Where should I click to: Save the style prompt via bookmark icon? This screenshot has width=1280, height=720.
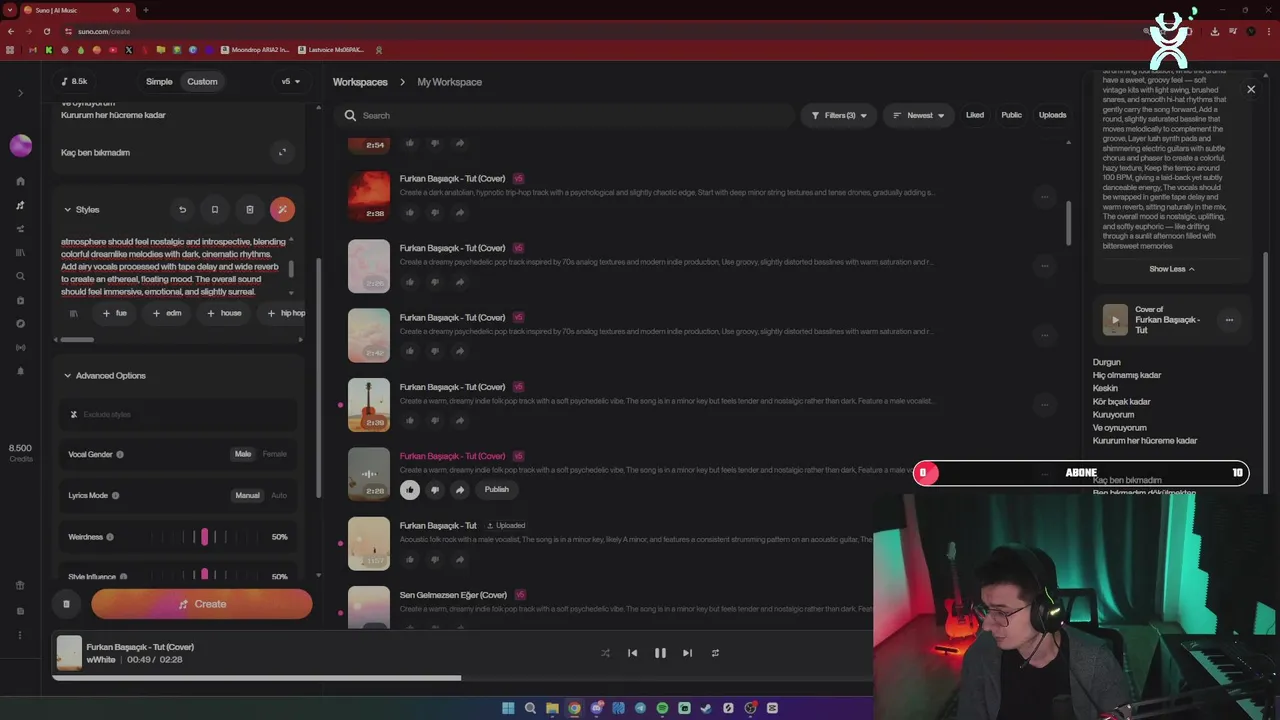tap(214, 209)
